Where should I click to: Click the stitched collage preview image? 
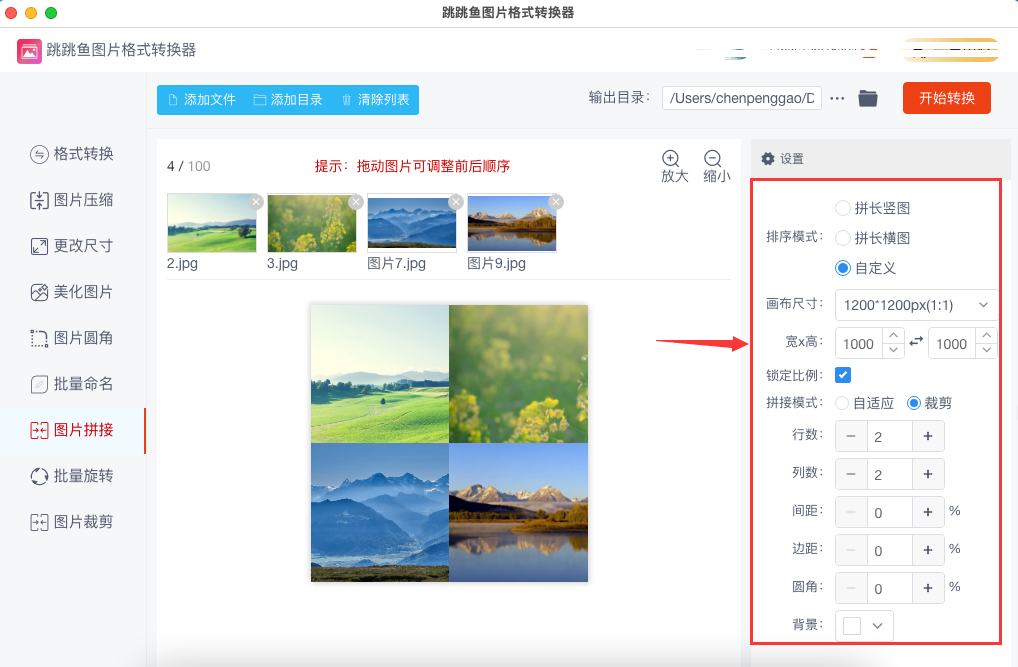[x=449, y=444]
